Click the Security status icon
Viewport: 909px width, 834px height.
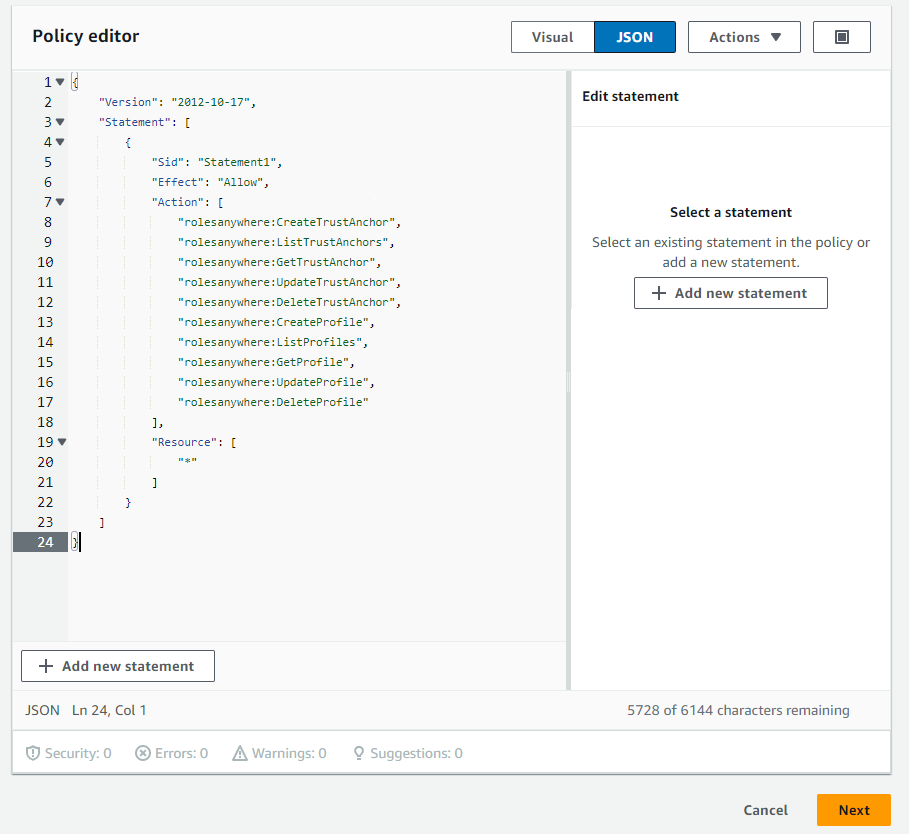click(x=32, y=753)
